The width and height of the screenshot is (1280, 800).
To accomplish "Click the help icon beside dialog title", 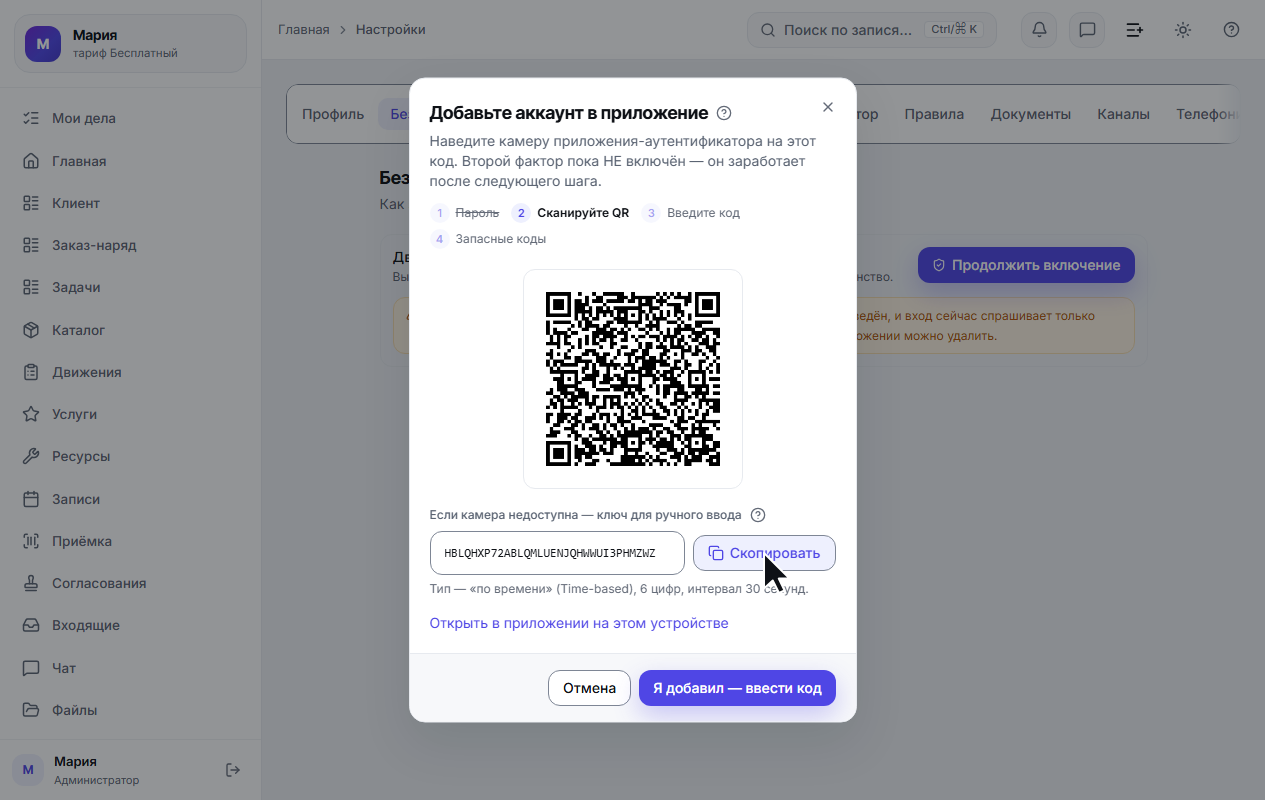I will (x=725, y=113).
